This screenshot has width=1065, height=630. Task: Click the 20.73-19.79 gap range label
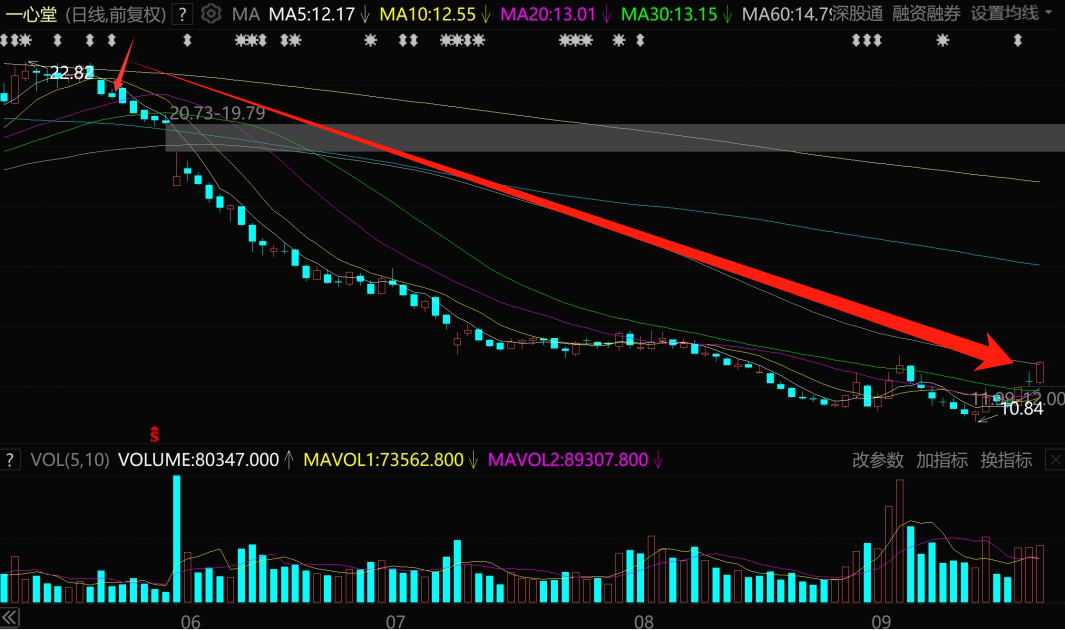point(217,113)
